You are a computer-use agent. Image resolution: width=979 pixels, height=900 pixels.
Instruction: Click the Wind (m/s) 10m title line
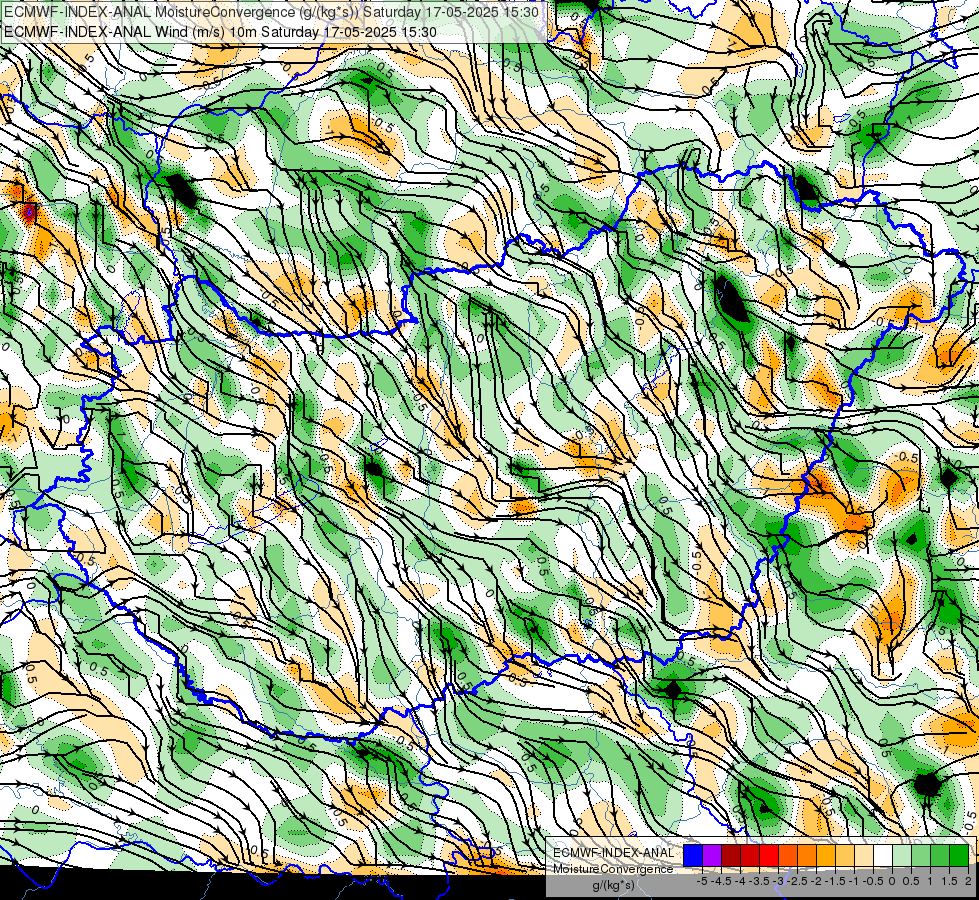click(220, 32)
